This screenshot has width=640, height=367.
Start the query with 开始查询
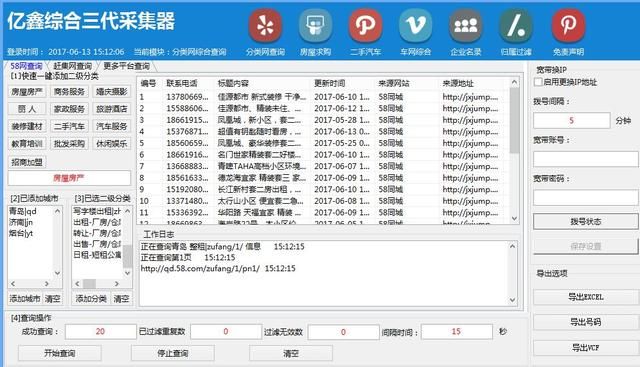(60, 353)
